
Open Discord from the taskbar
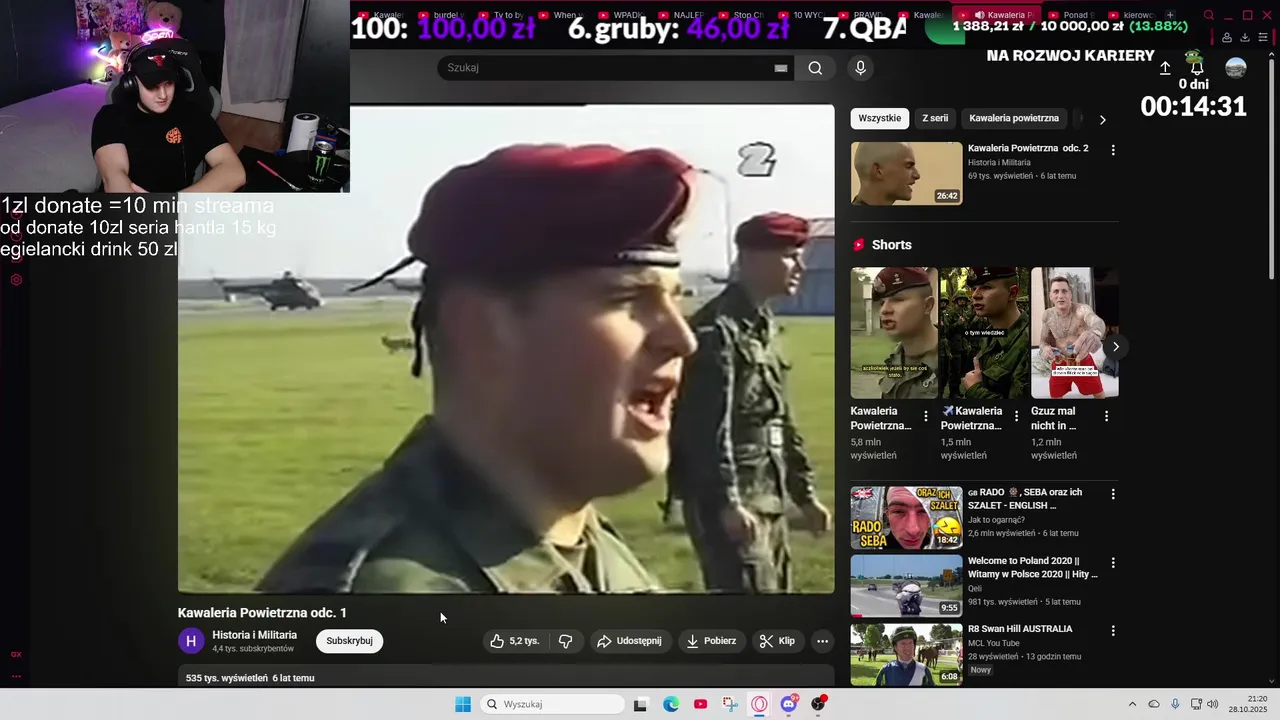[x=789, y=704]
